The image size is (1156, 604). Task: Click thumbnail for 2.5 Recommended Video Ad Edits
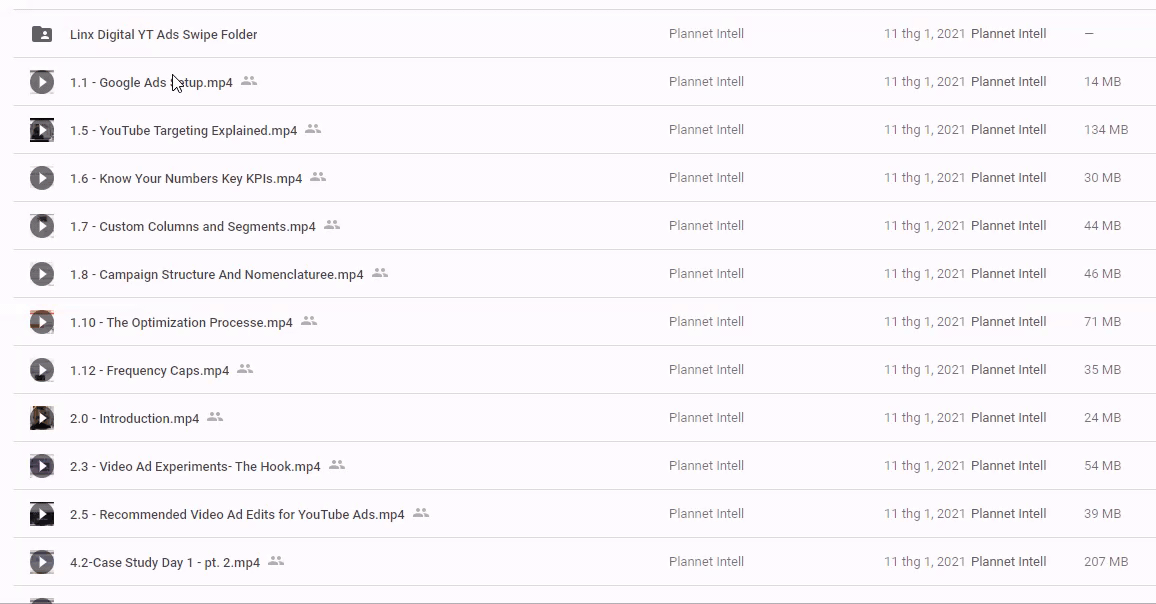point(42,514)
